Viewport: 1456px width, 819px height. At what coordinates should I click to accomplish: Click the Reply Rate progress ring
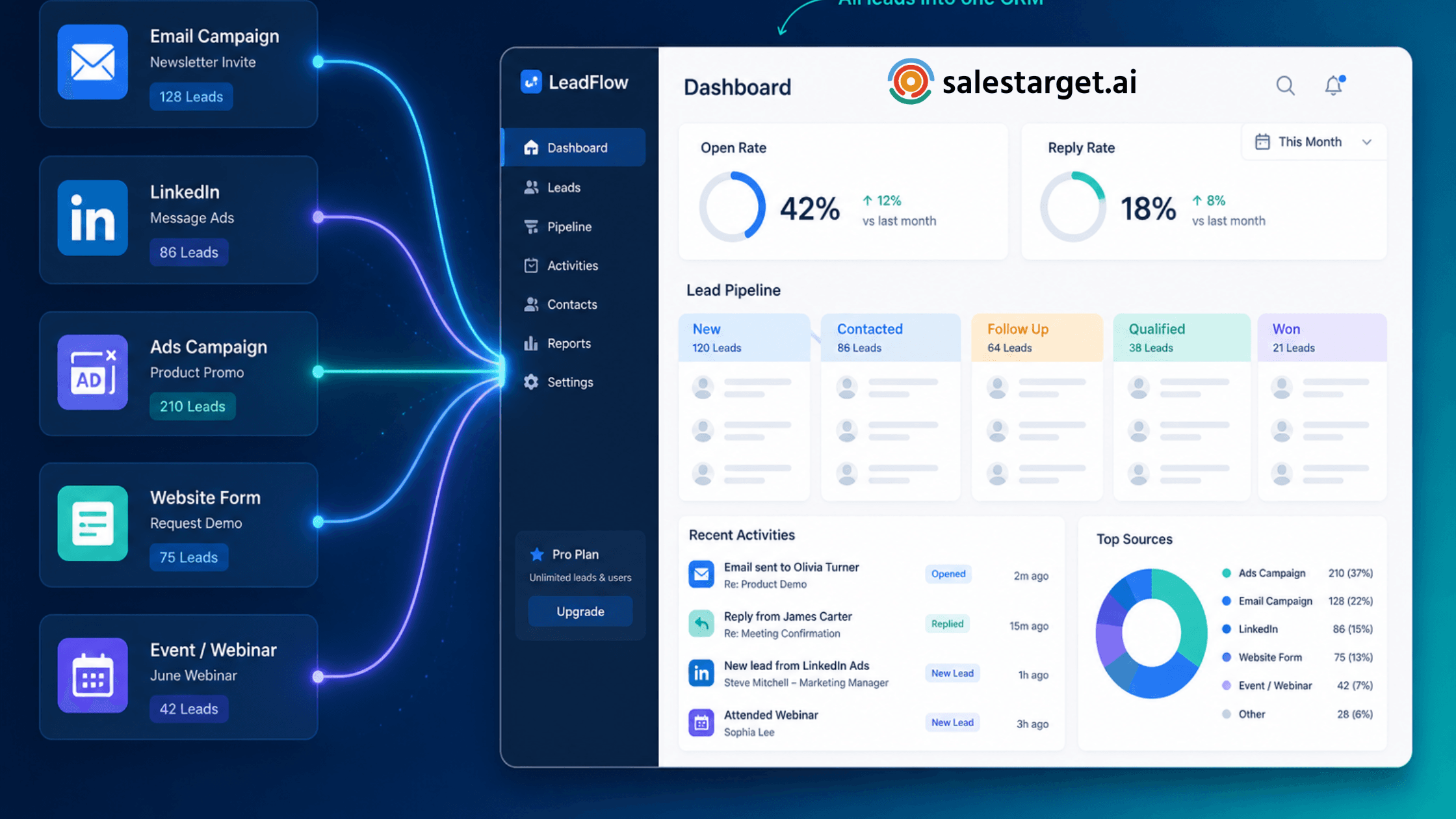click(1073, 207)
